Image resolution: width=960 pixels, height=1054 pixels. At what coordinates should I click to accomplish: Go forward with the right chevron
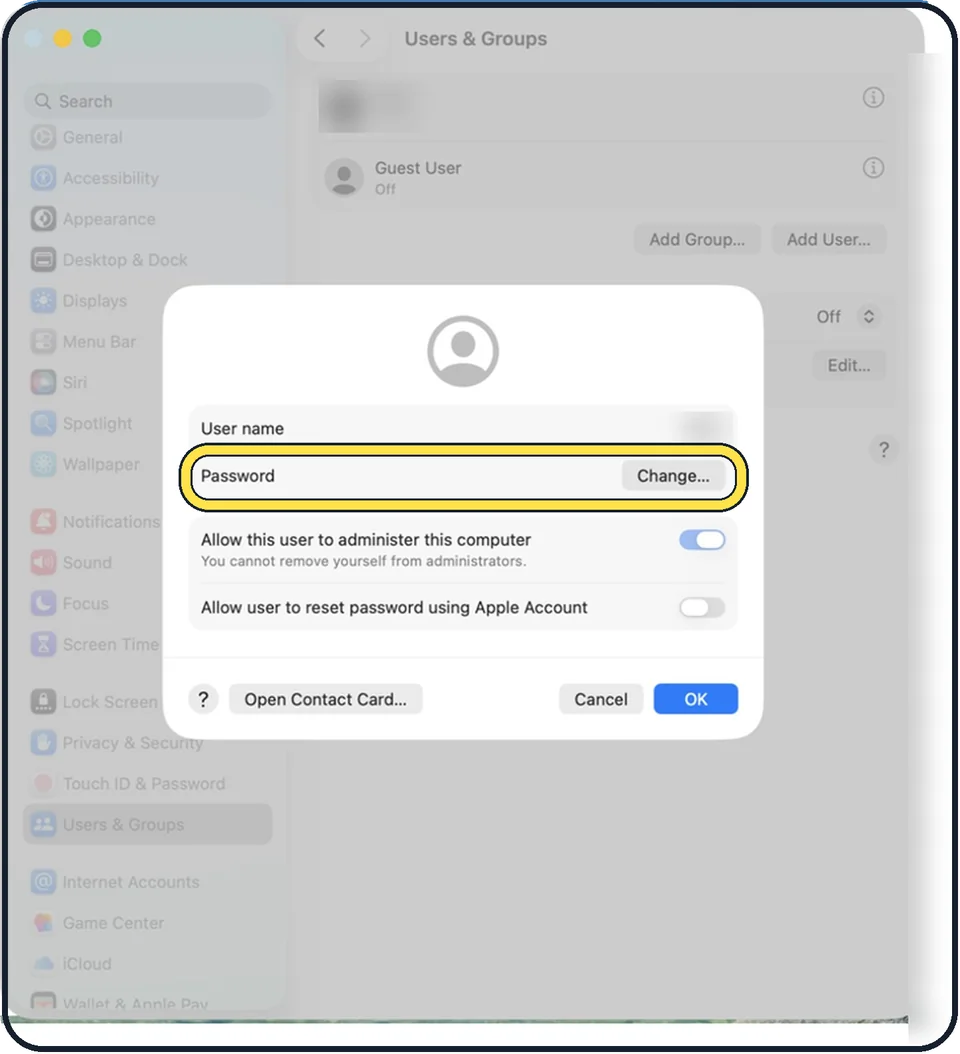pyautogui.click(x=365, y=39)
